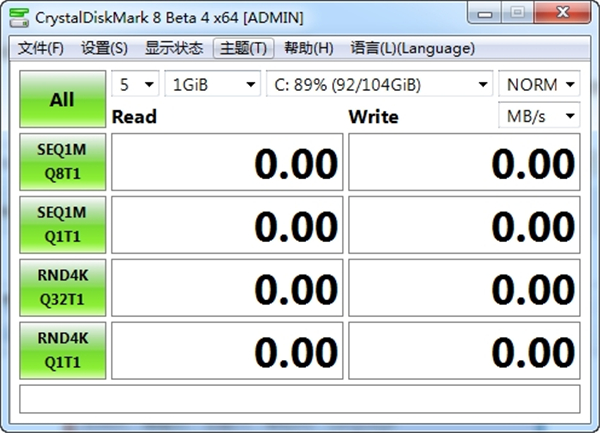Open the 语言(L)(Language) menu
Image resolution: width=600 pixels, height=433 pixels.
coord(412,48)
